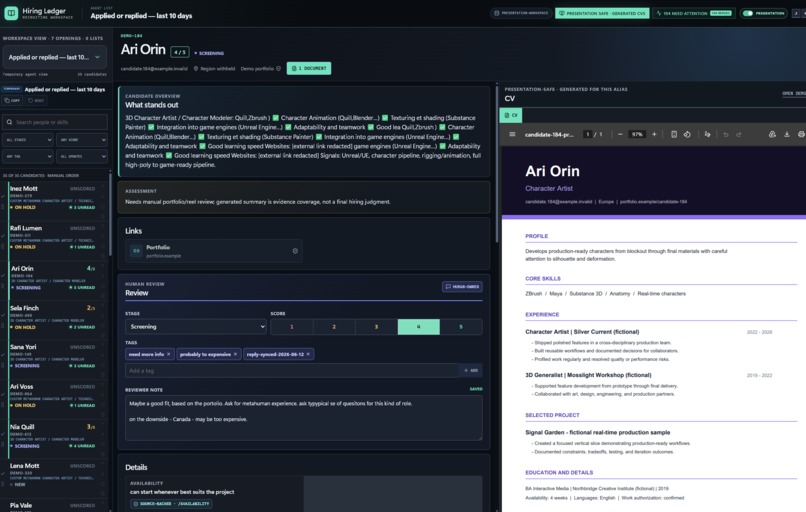
Task: Open the Any Score filter dropdown
Action: point(82,140)
